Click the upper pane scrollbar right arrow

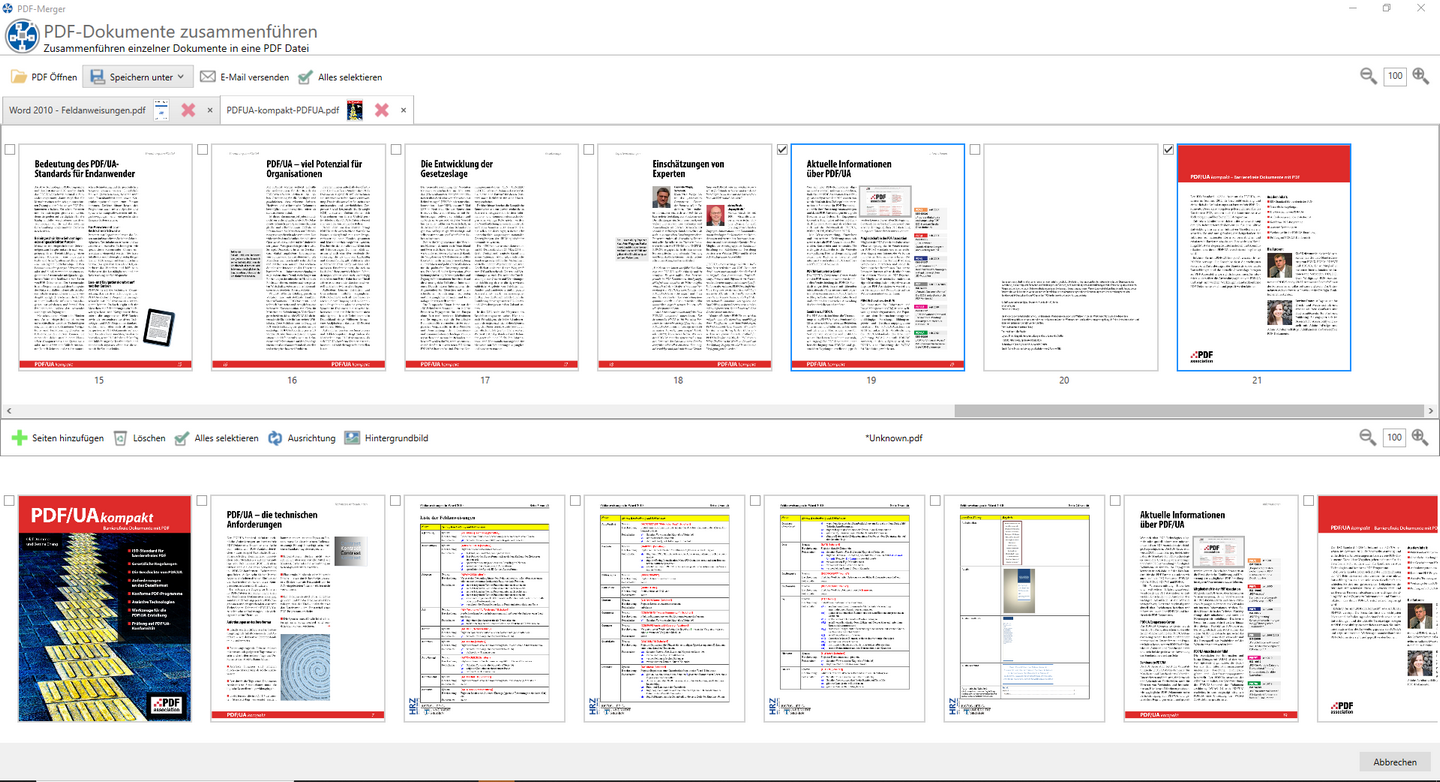[1431, 411]
